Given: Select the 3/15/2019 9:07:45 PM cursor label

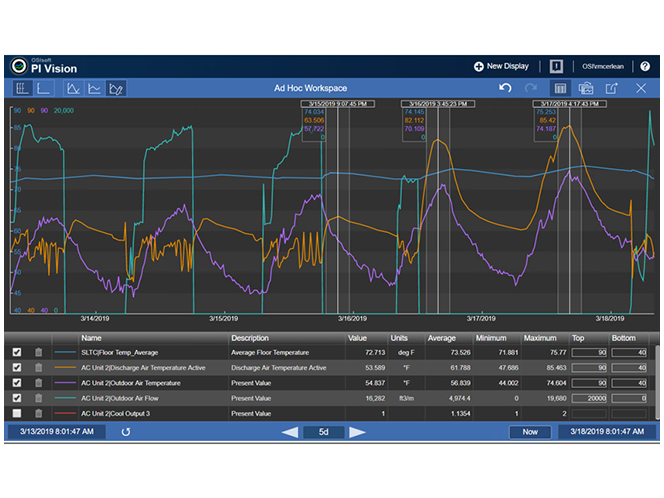Looking at the screenshot, I should coord(338,104).
